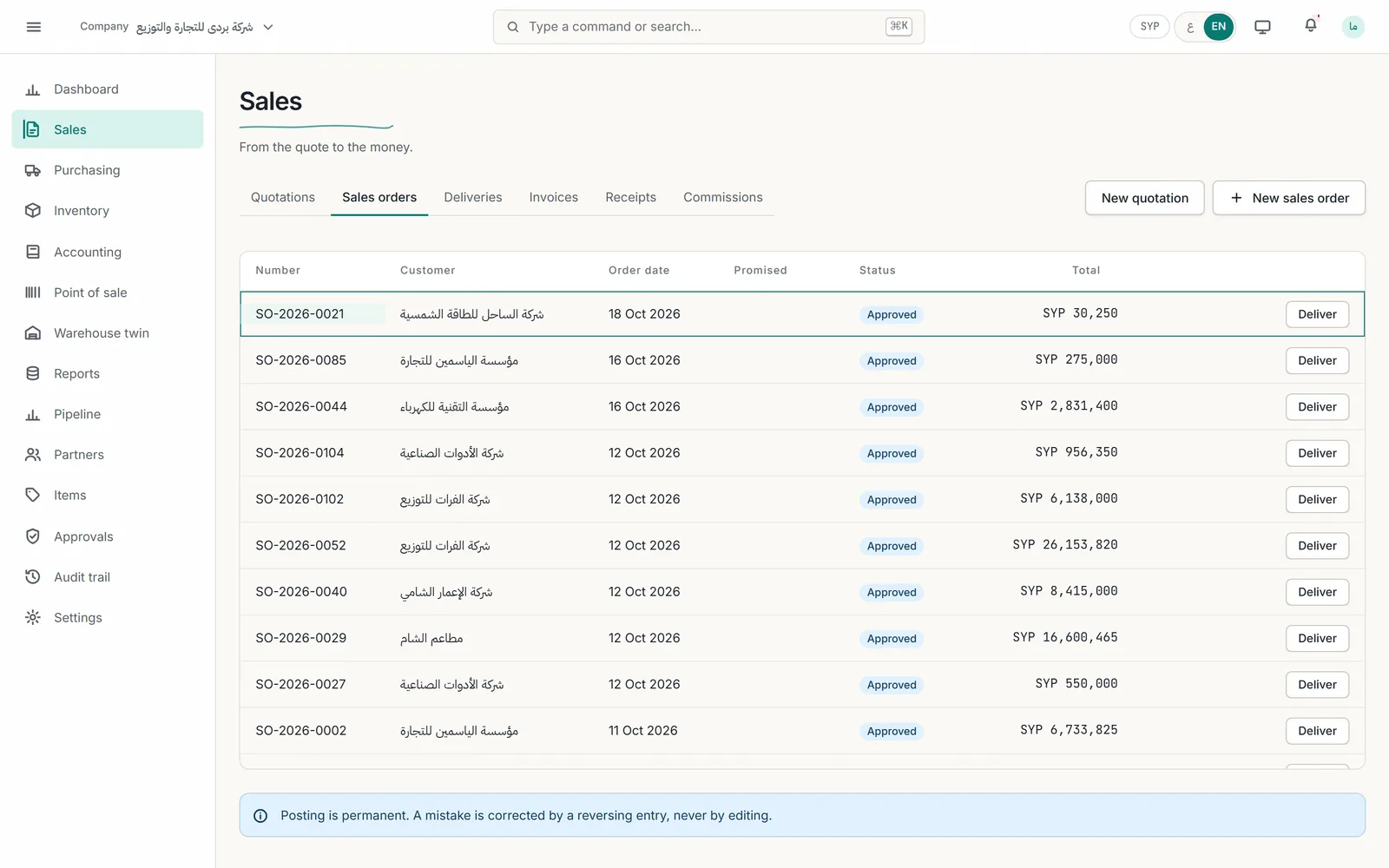
Task: Click the Items tag icon
Action: [x=33, y=496]
